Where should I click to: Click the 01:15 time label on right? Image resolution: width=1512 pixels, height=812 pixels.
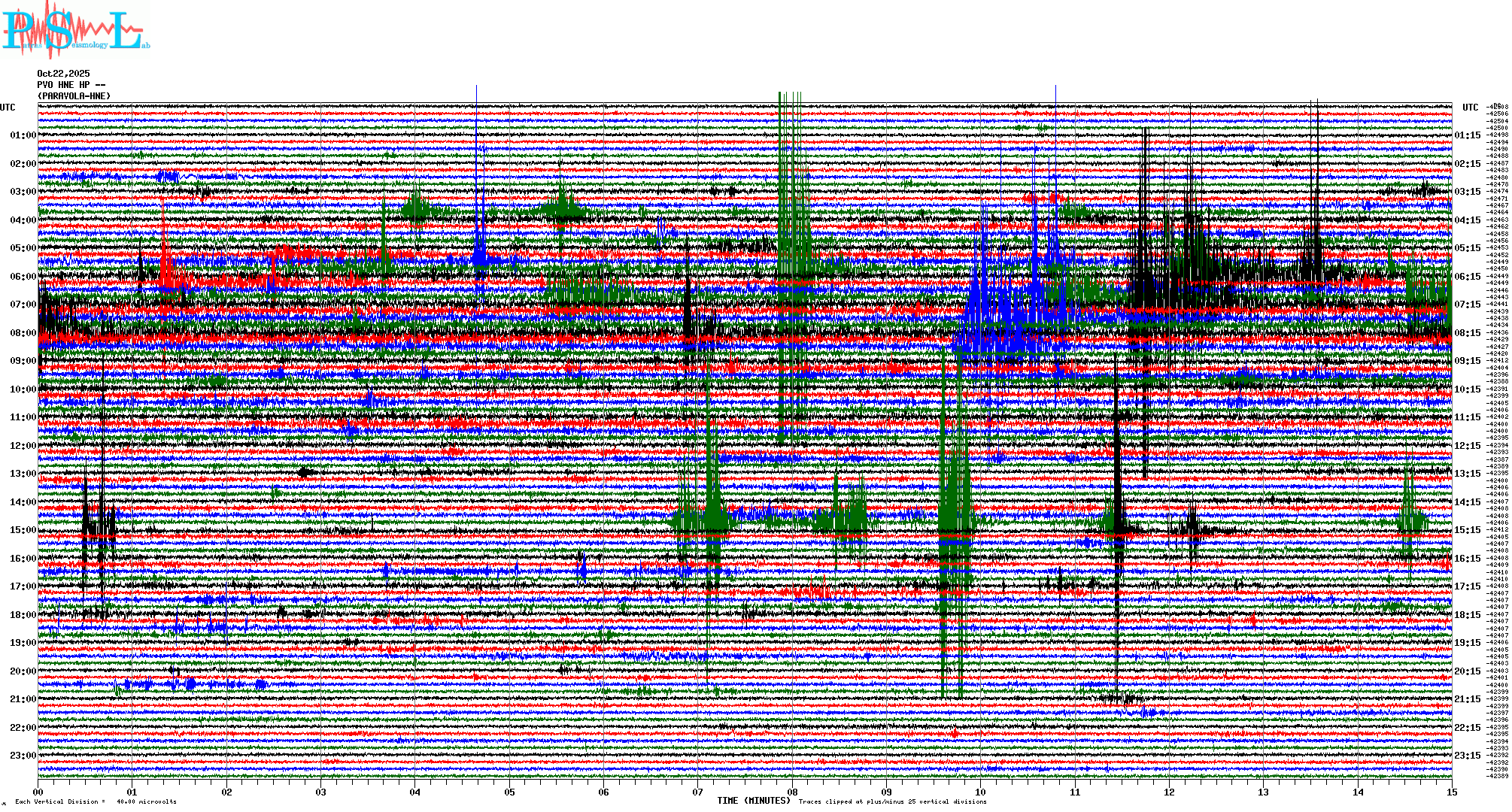coord(1467,135)
